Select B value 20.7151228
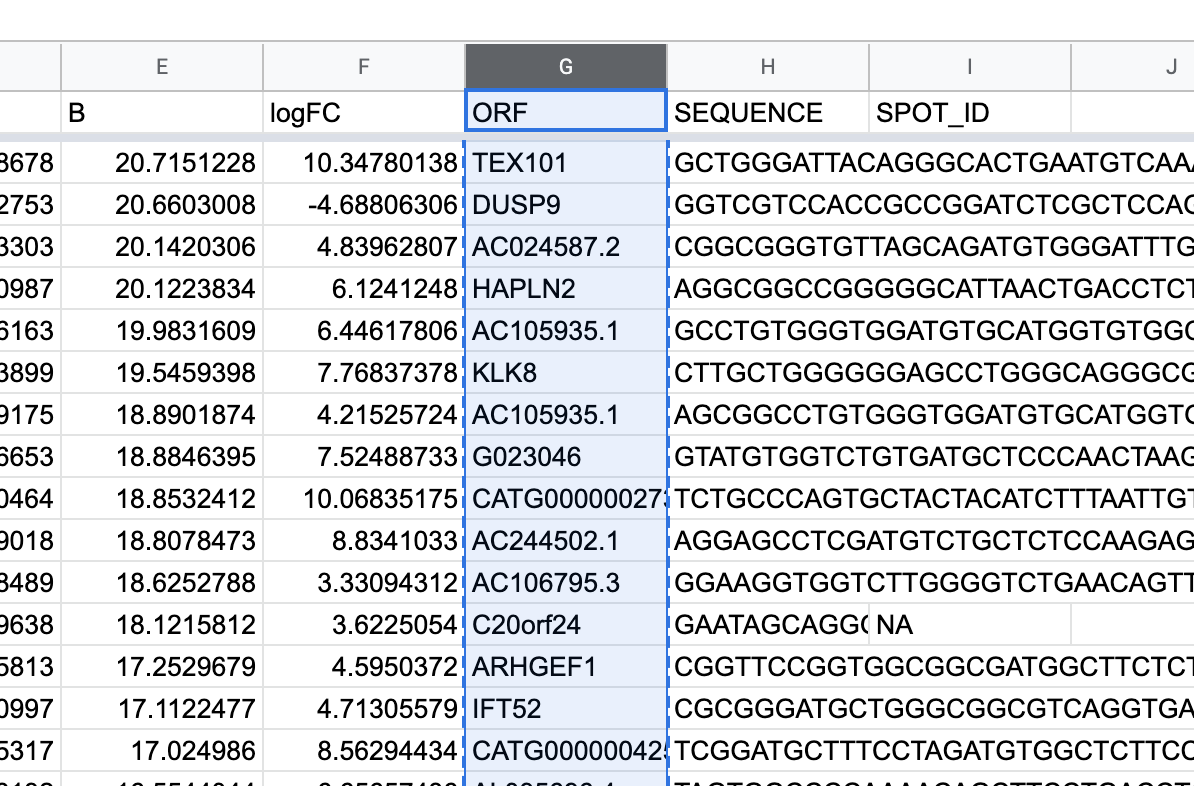1194x786 pixels. (162, 162)
